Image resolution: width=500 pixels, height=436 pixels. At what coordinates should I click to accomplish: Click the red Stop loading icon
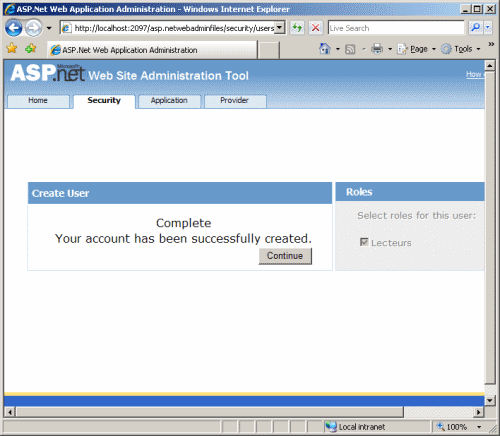315,28
